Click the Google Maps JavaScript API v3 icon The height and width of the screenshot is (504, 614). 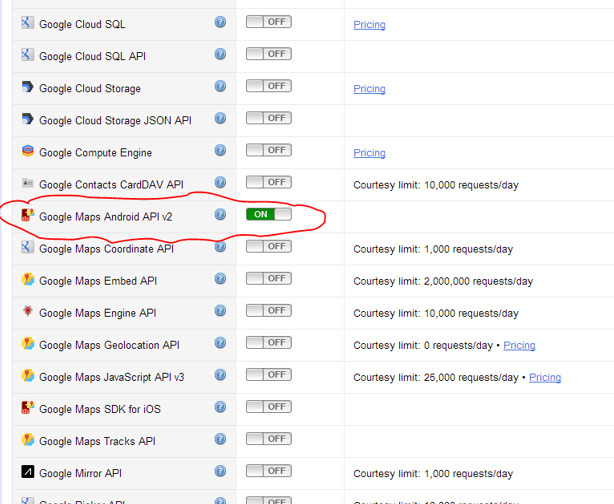(x=27, y=376)
